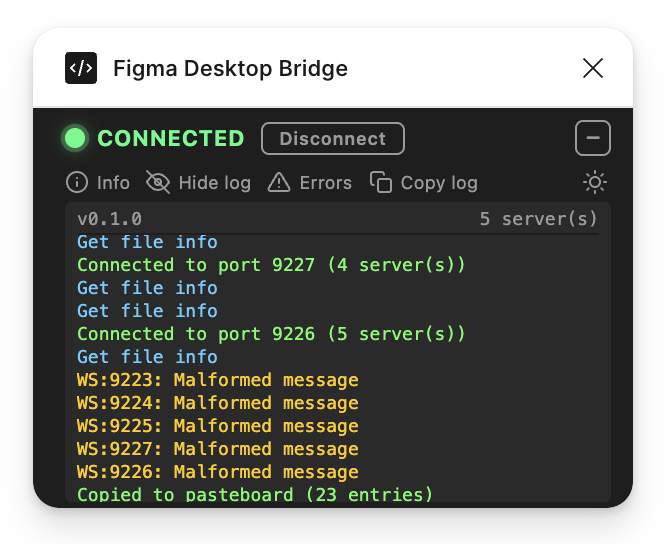
Task: Click the Copied to pasteboard log line
Action: click(255, 494)
